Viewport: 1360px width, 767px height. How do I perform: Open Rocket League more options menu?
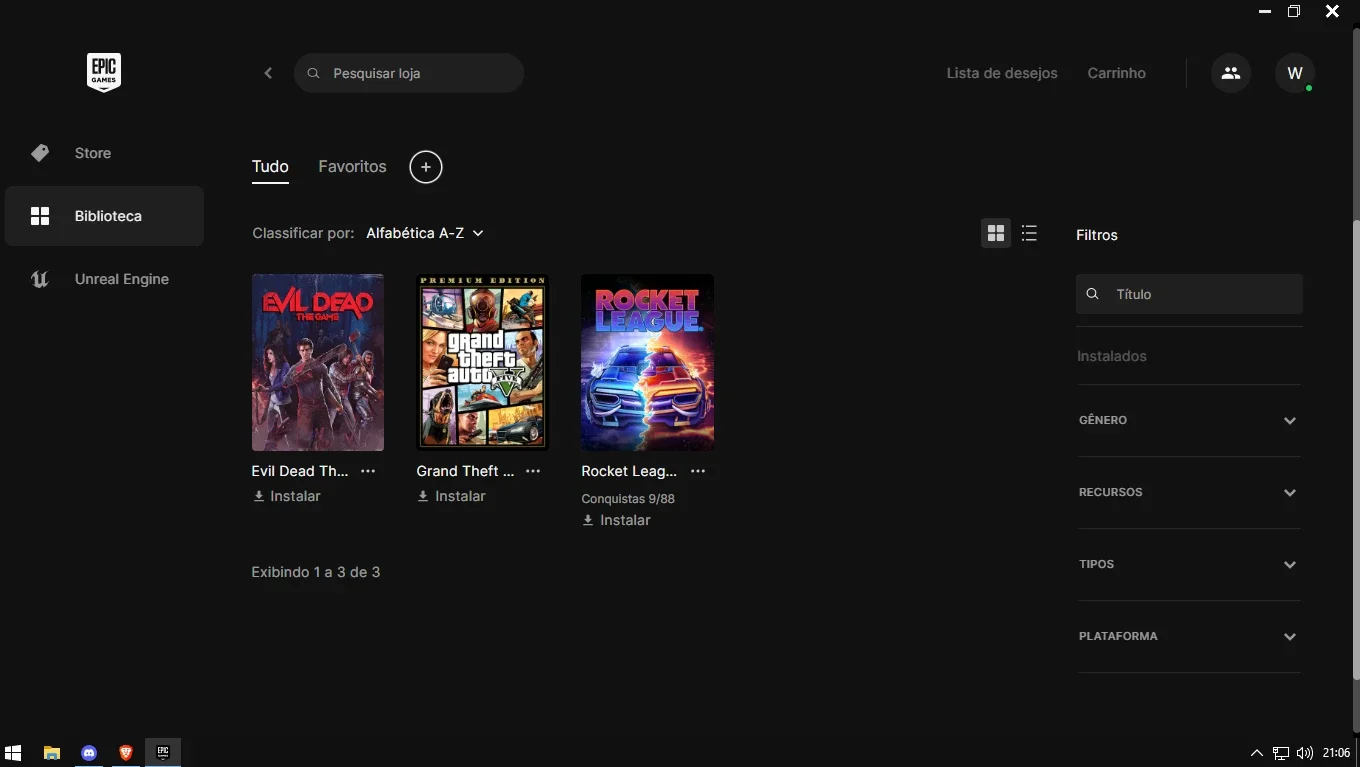point(698,471)
